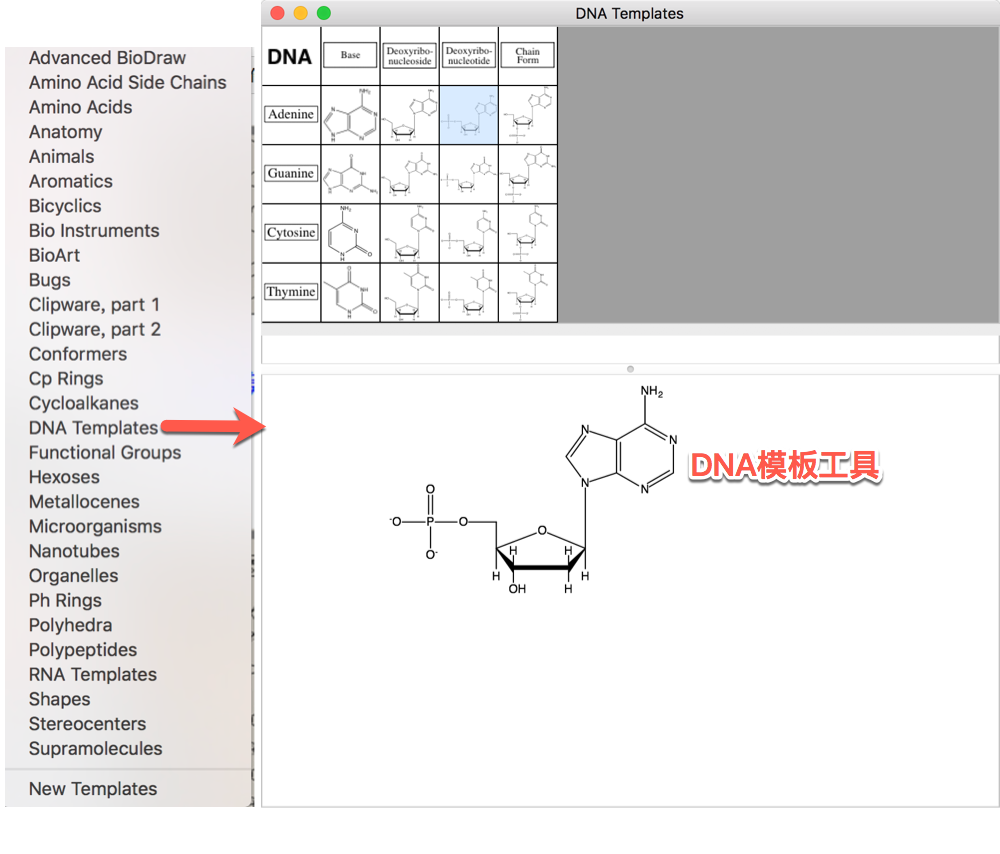The height and width of the screenshot is (854, 1000).
Task: Select the Thymine deoxyribonucleoside template
Action: (x=409, y=293)
